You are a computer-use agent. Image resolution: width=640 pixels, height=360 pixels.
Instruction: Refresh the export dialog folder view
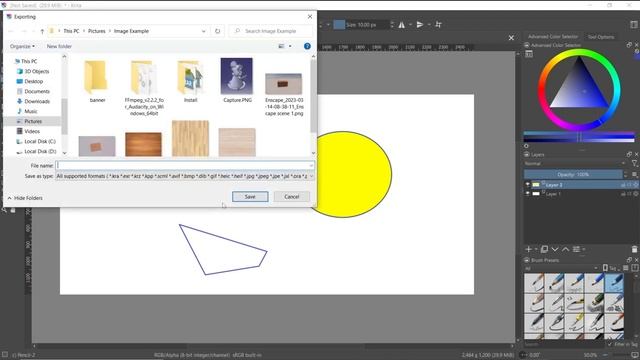tap(218, 31)
